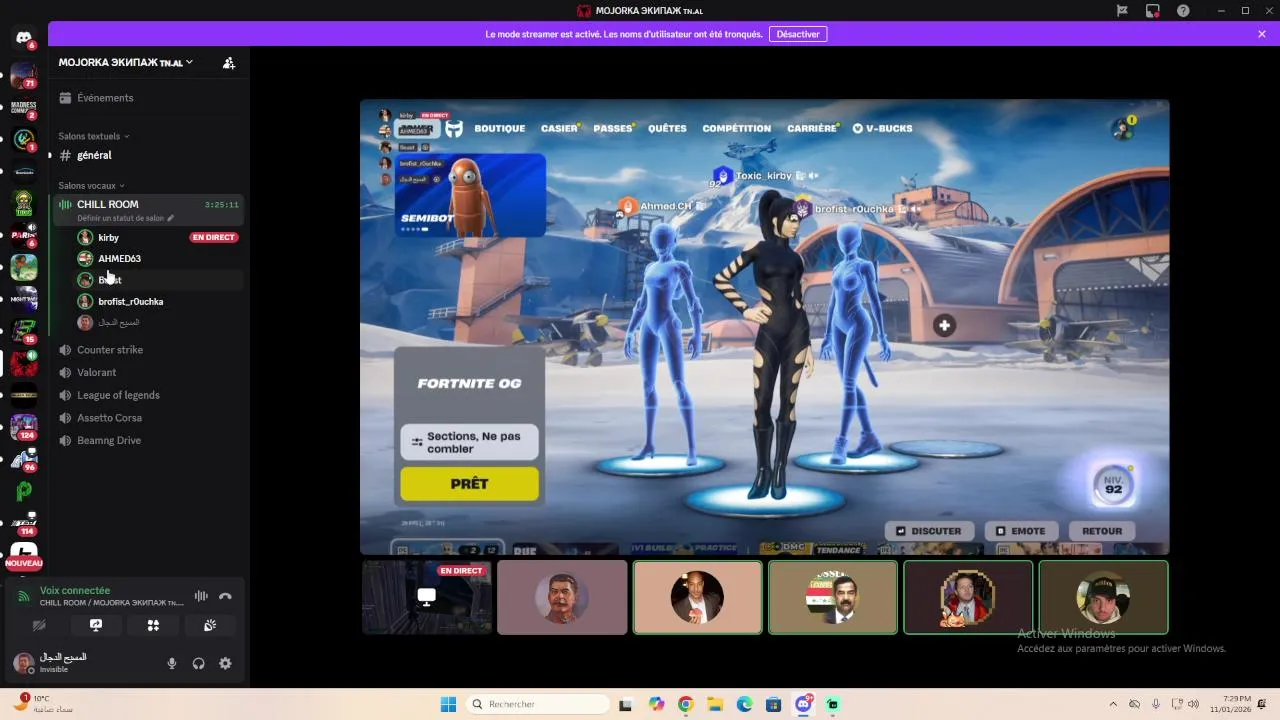Join the Assetto Corsa voice channel
Viewport: 1280px width, 720px height.
(x=147, y=418)
